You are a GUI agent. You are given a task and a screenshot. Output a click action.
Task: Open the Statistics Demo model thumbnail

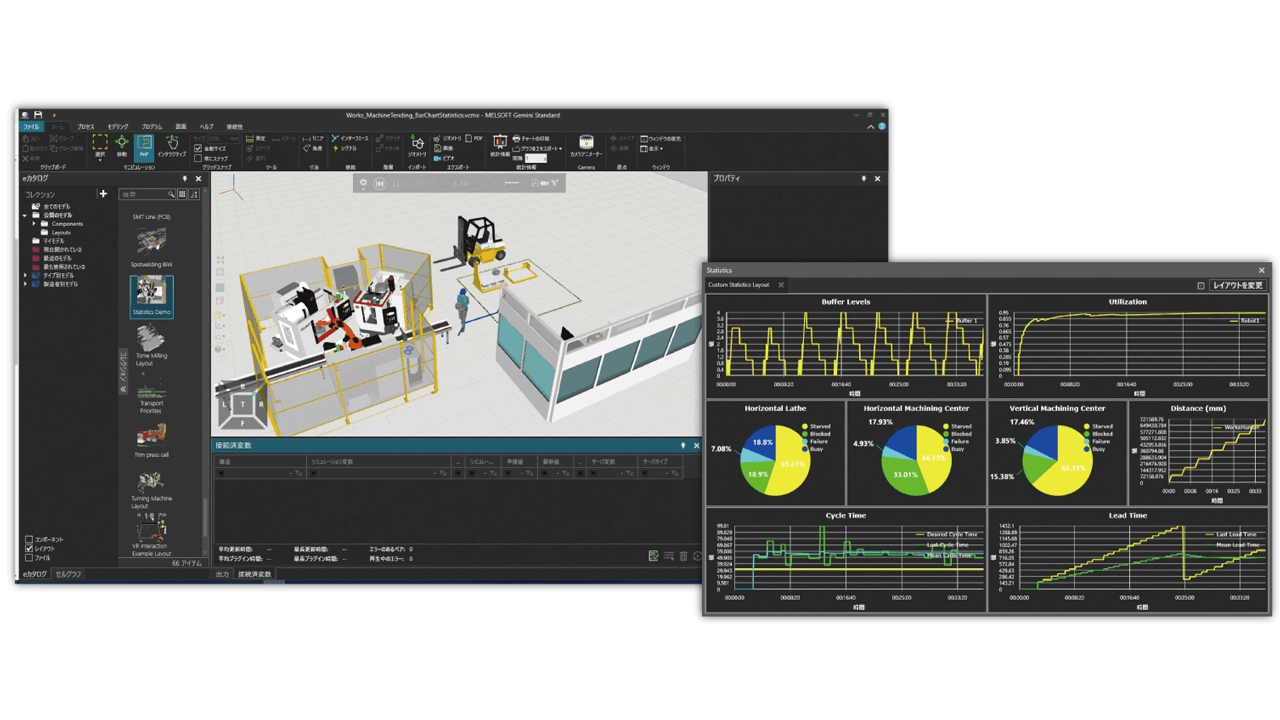[x=151, y=296]
